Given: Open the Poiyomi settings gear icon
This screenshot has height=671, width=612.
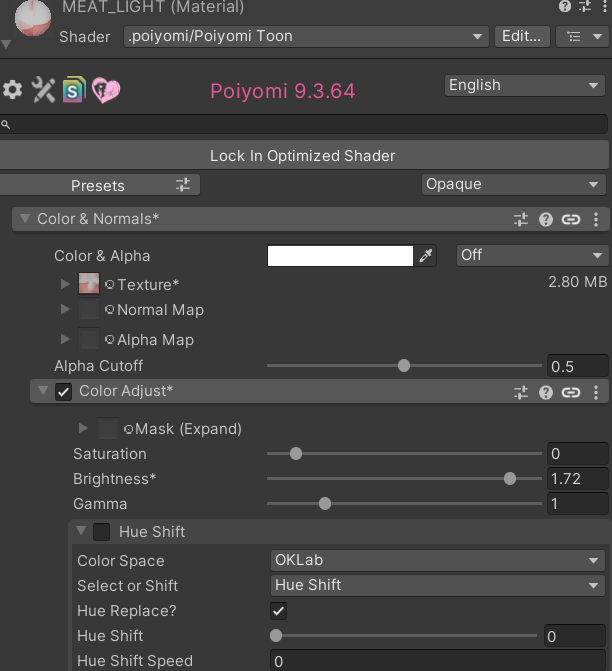Looking at the screenshot, I should (x=12, y=90).
